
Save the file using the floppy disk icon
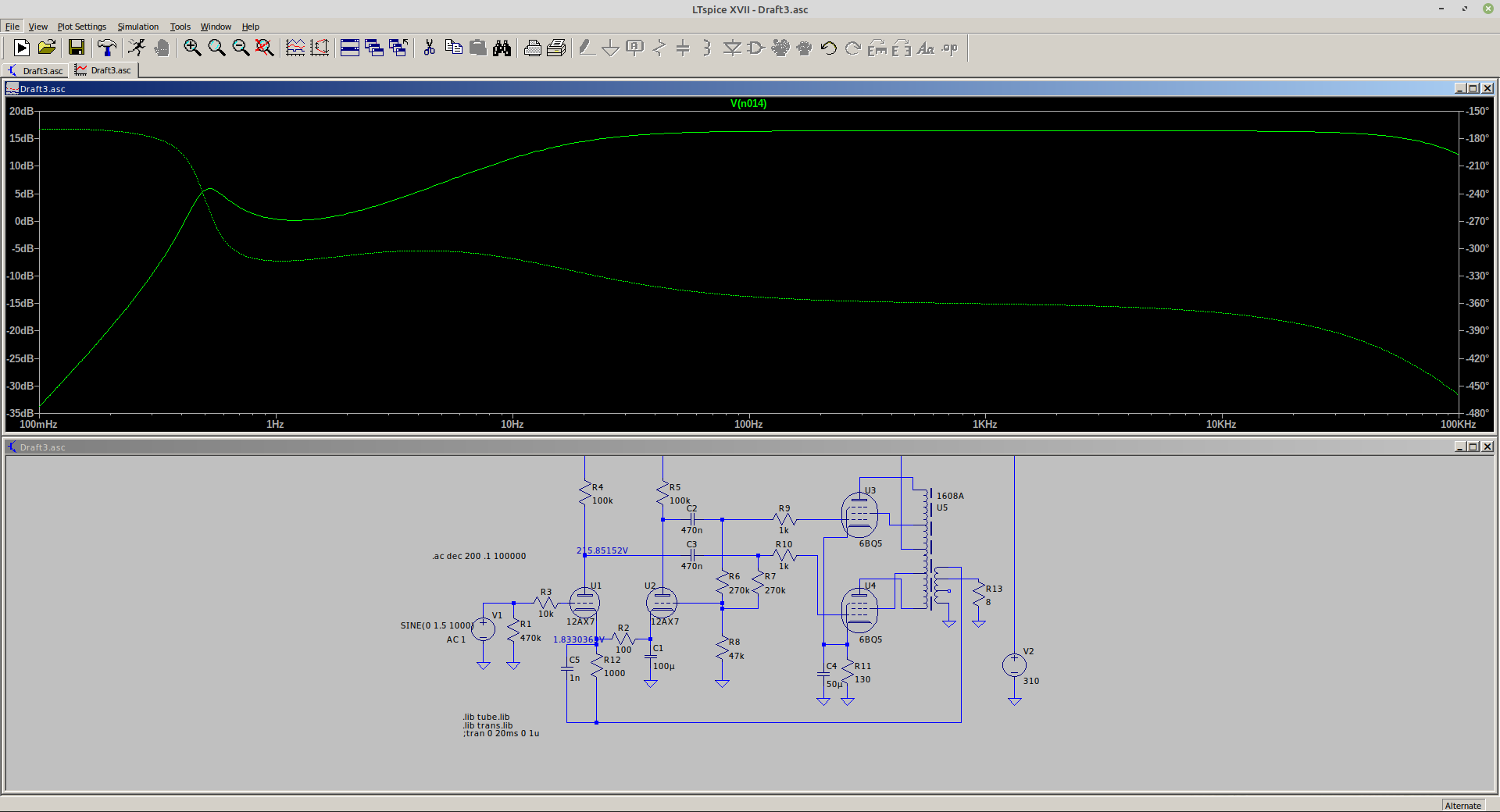coord(76,48)
